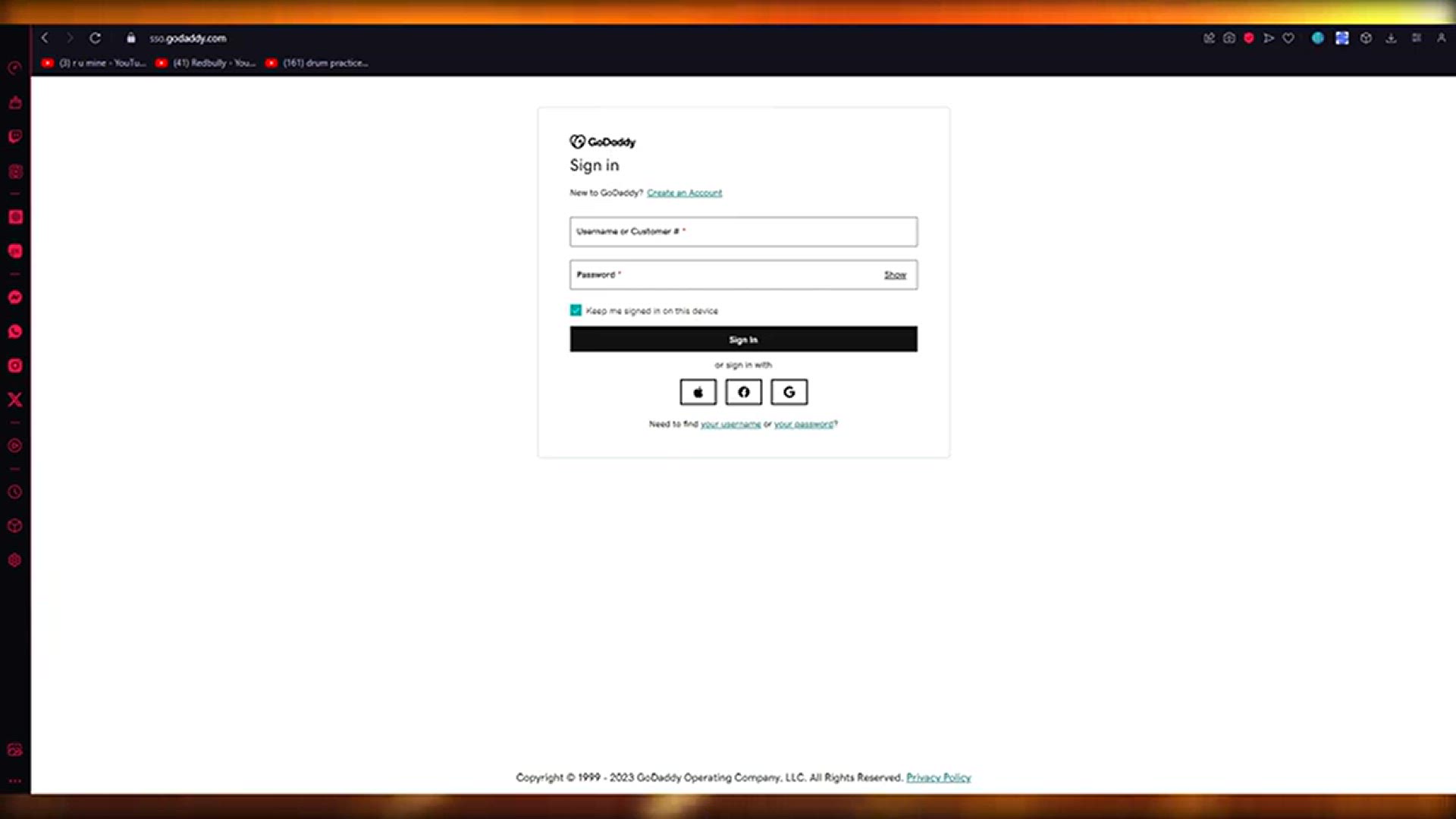Open the 'r u mine - YouTube' bookmark
The image size is (1456, 819).
pyautogui.click(x=93, y=63)
